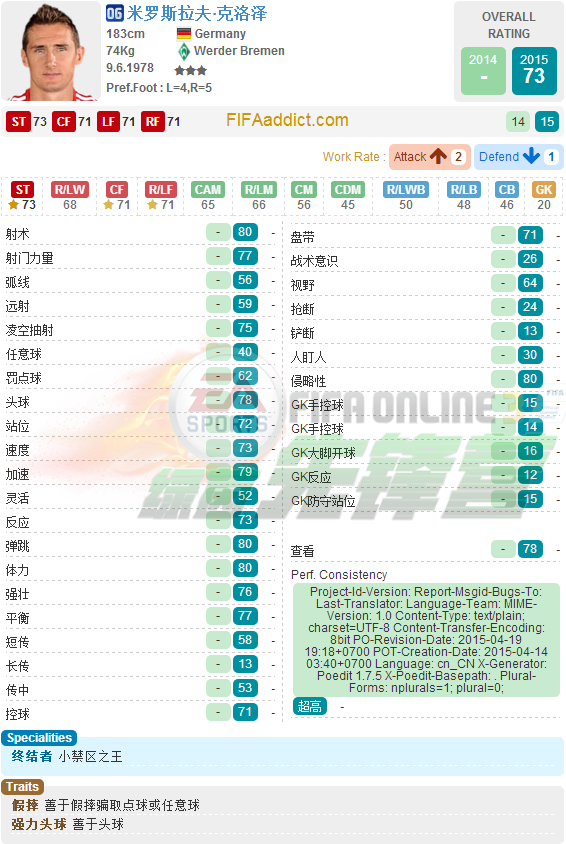Select the R/LB position badge
The width and height of the screenshot is (566, 844).
pyautogui.click(x=464, y=189)
